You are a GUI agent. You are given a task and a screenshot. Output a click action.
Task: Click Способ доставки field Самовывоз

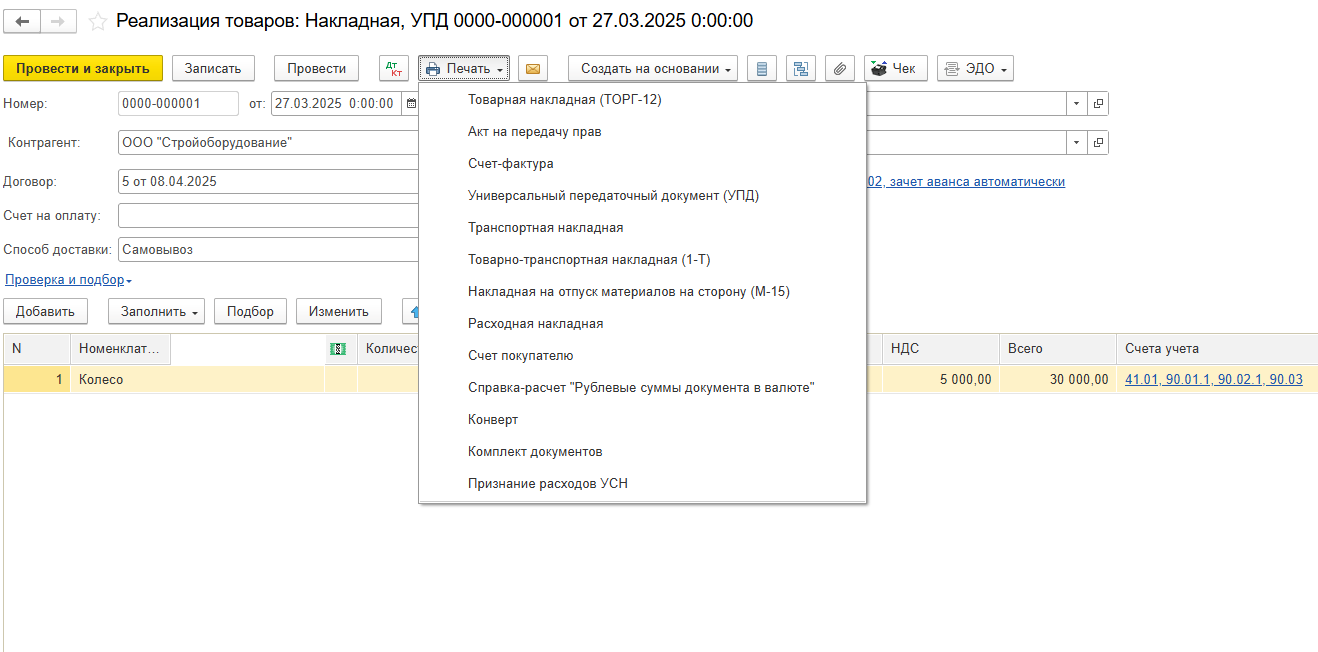268,249
